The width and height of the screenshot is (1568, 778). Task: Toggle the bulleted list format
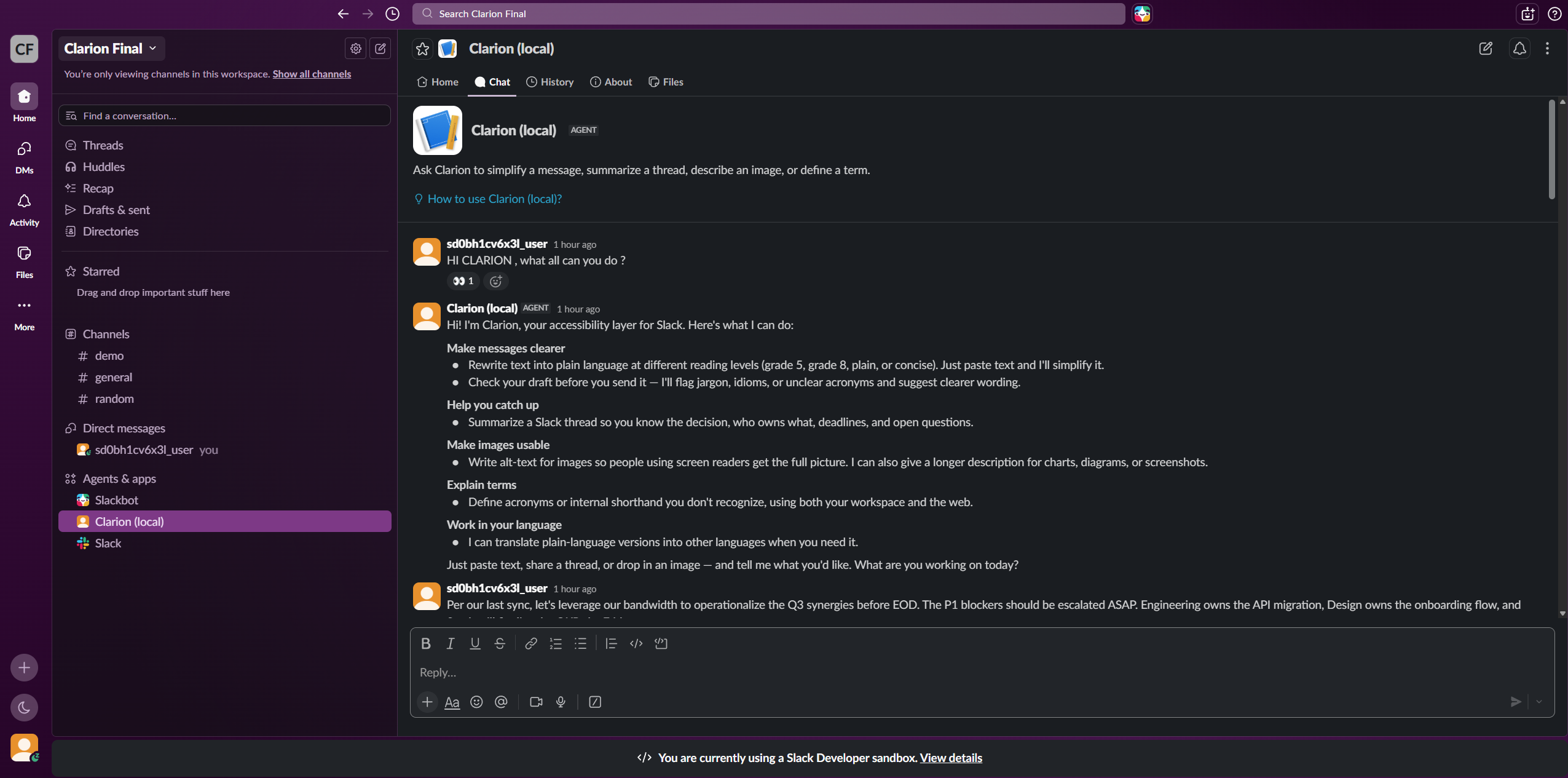(580, 643)
